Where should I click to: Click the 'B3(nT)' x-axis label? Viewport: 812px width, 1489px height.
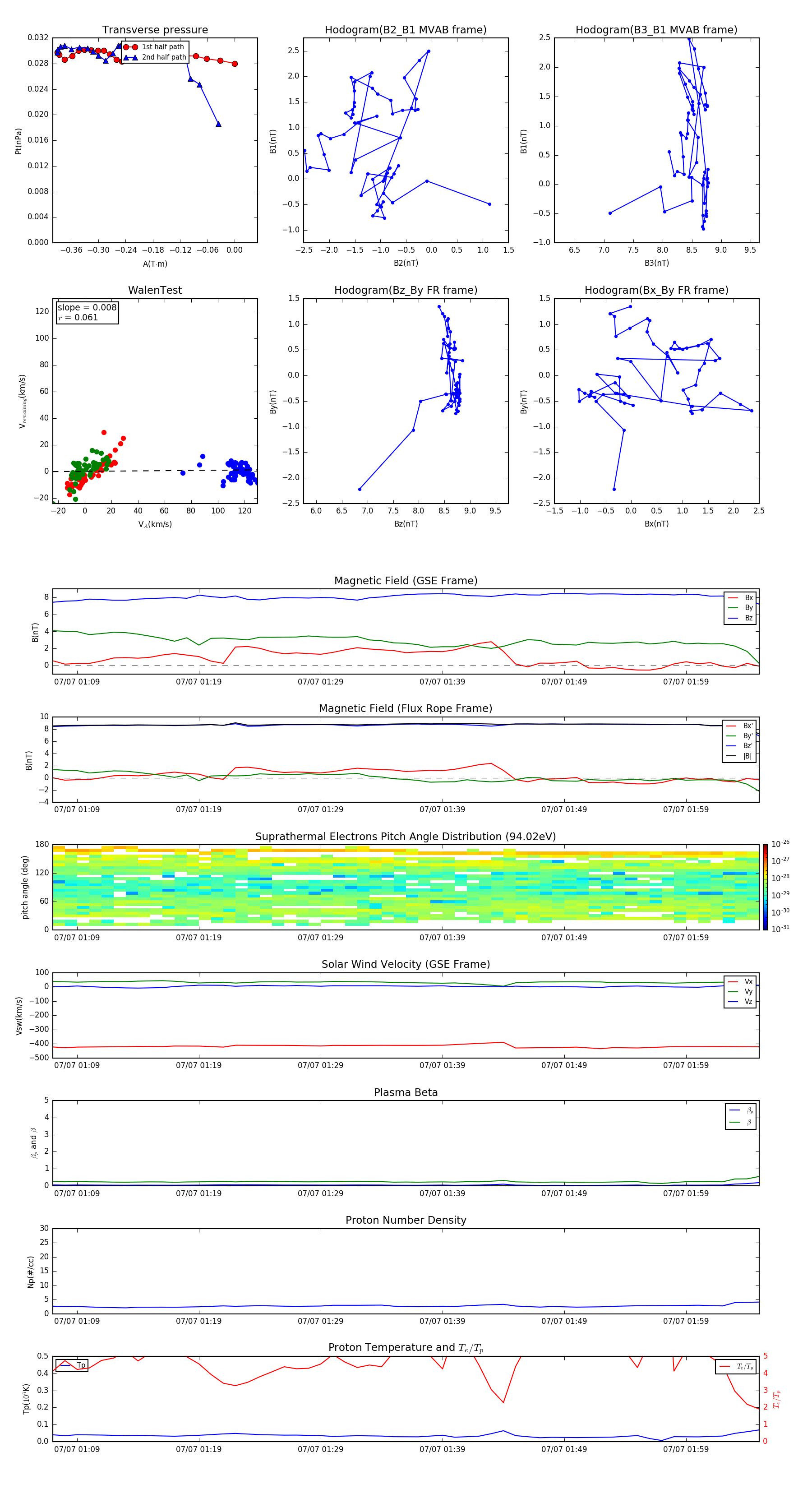[x=656, y=264]
